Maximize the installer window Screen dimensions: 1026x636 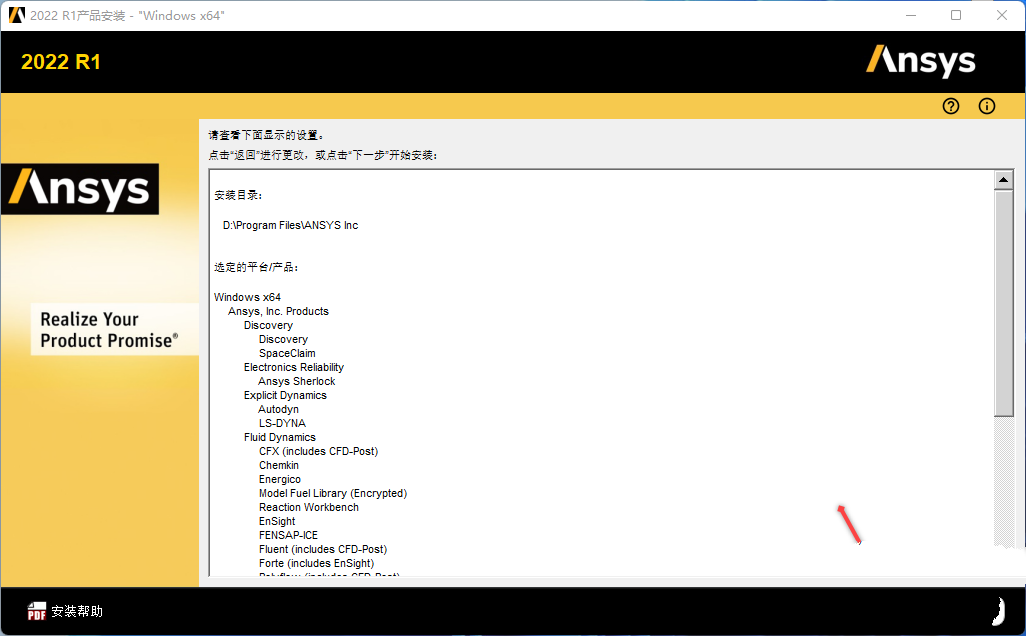pos(956,15)
